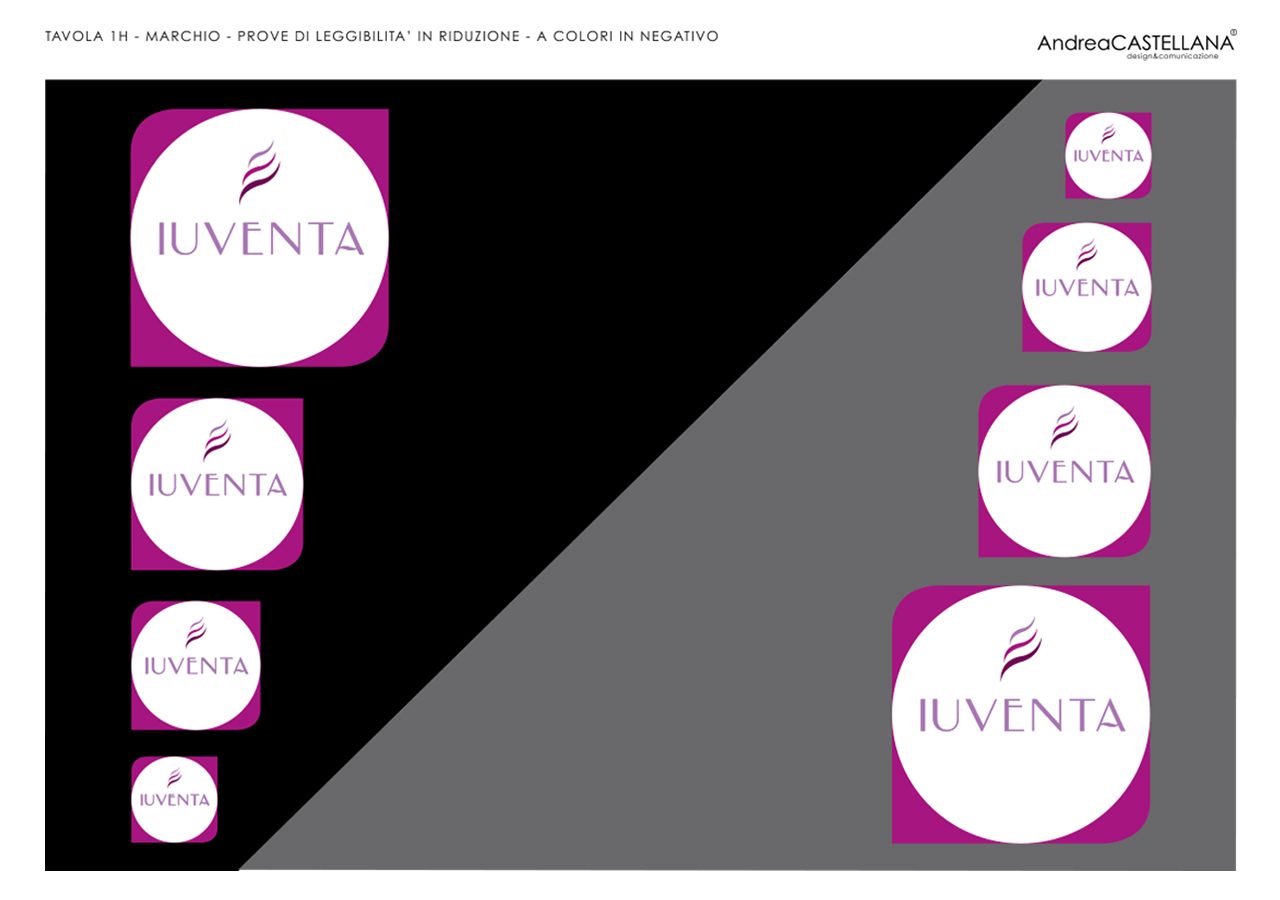The height and width of the screenshot is (900, 1280).
Task: Select the flame symbol in the smallest gray-side logo
Action: [x=1108, y=135]
